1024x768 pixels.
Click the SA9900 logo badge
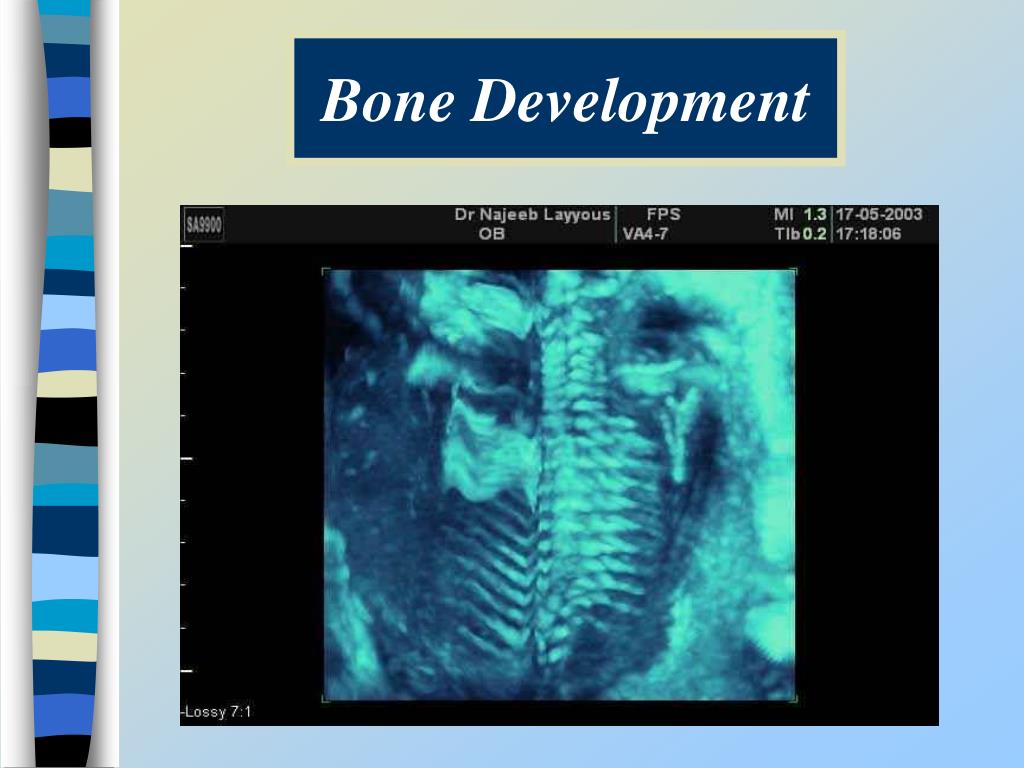[x=204, y=225]
